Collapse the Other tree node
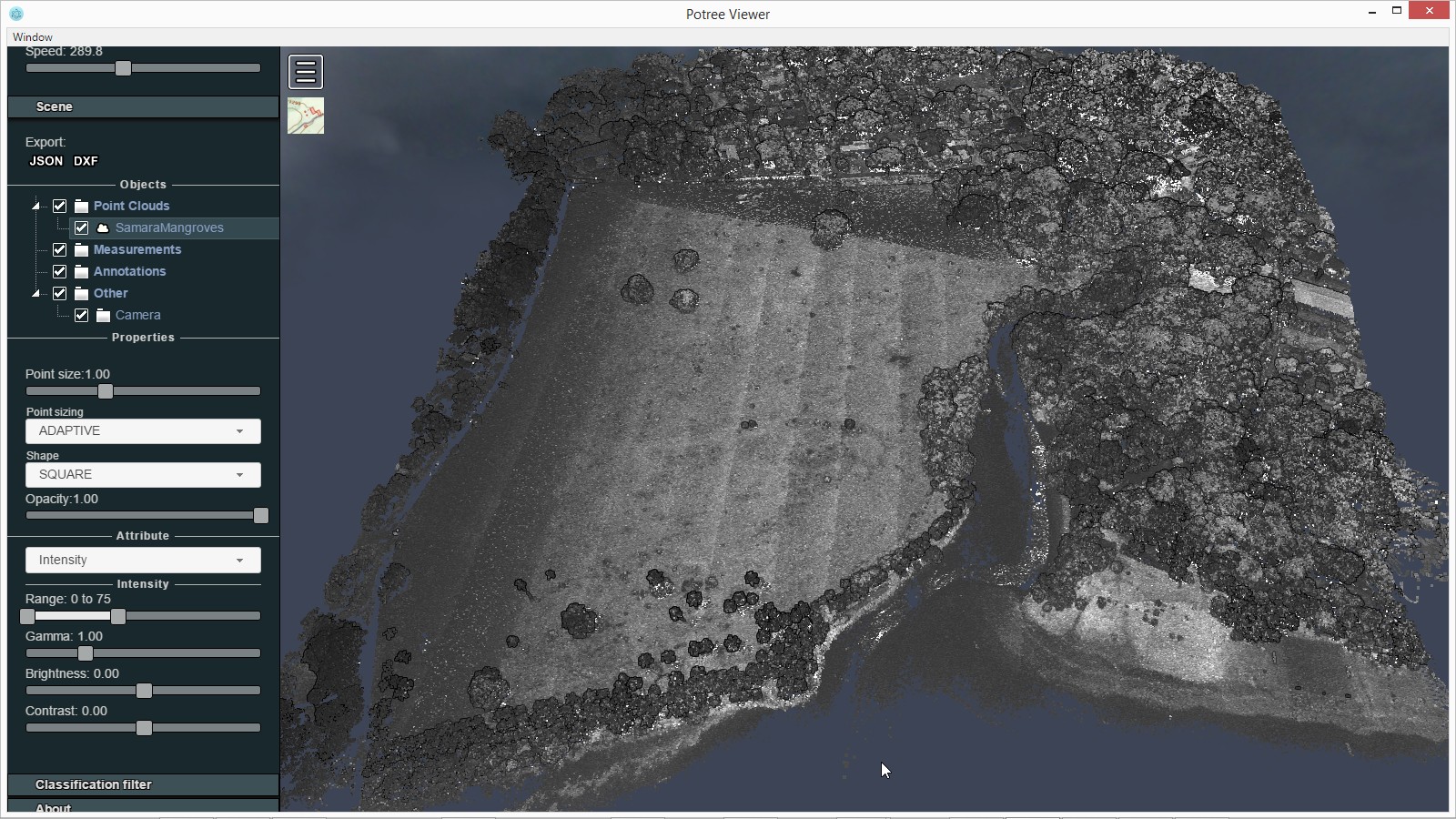1456x819 pixels. pos(36,293)
